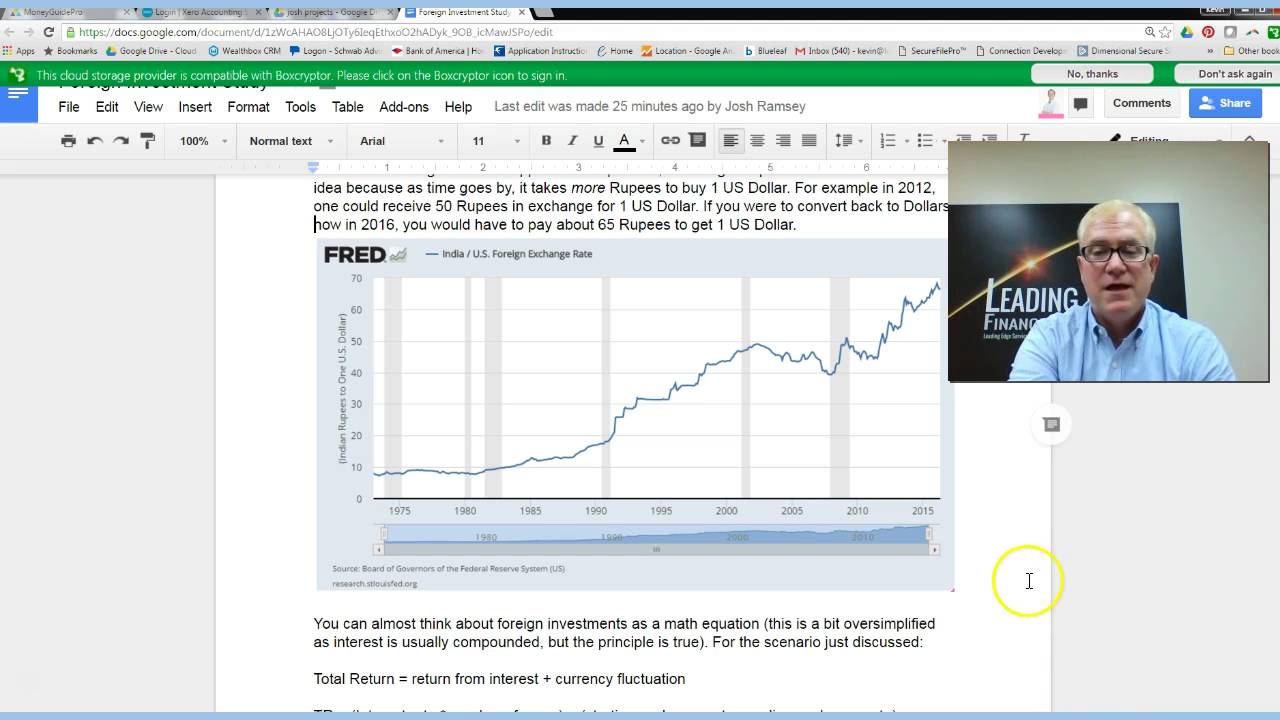1280x720 pixels.
Task: Click the FRED exchange rate chart image
Action: [x=635, y=416]
